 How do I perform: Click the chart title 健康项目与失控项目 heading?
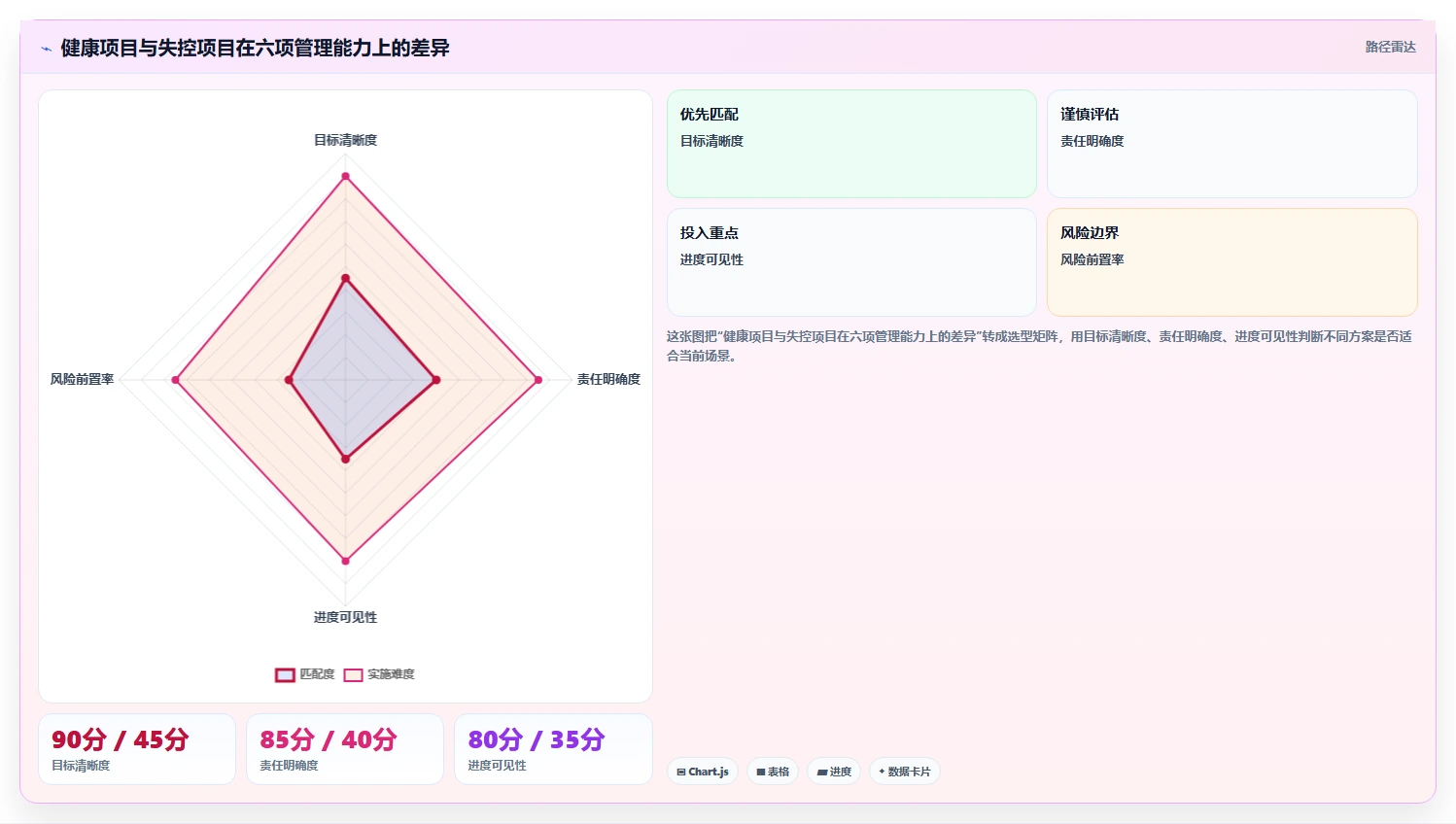click(x=255, y=48)
